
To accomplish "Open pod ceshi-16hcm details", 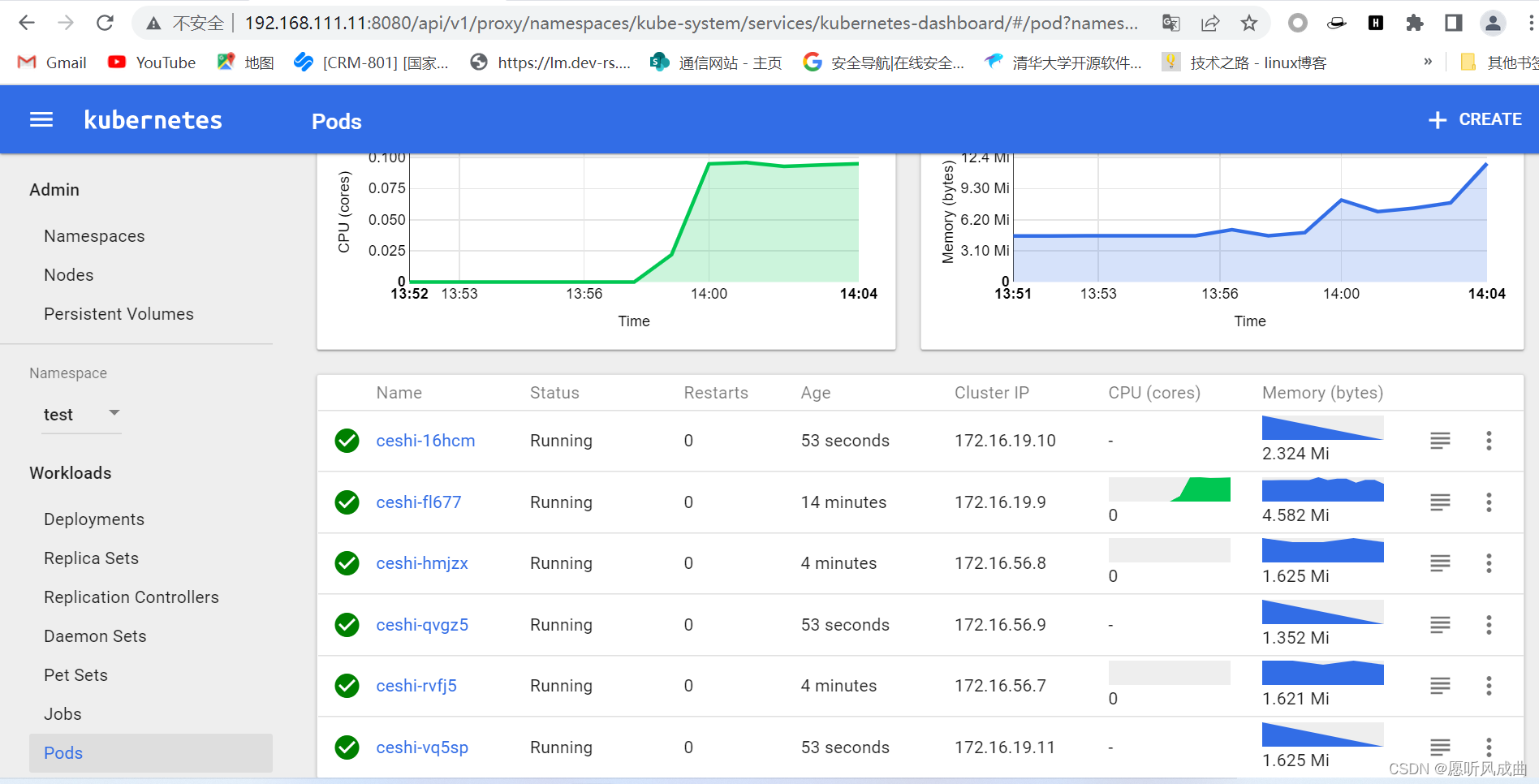I will [425, 441].
